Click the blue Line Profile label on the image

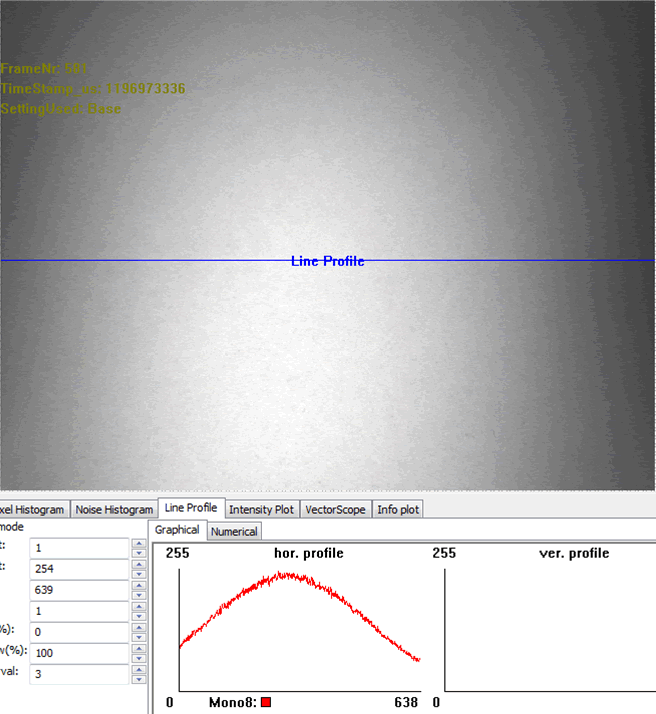327,261
